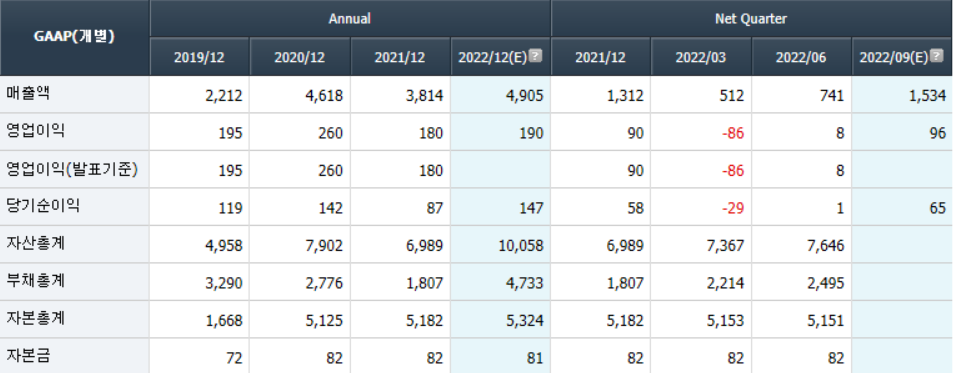The height and width of the screenshot is (373, 953).
Task: Click the 자본금 estimate value 81
Action: (535, 358)
